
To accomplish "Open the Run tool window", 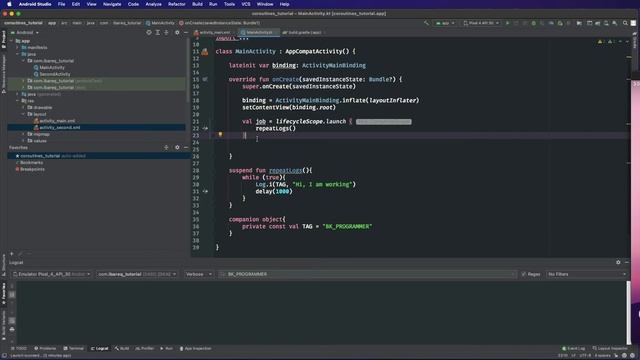I will pyautogui.click(x=167, y=349).
